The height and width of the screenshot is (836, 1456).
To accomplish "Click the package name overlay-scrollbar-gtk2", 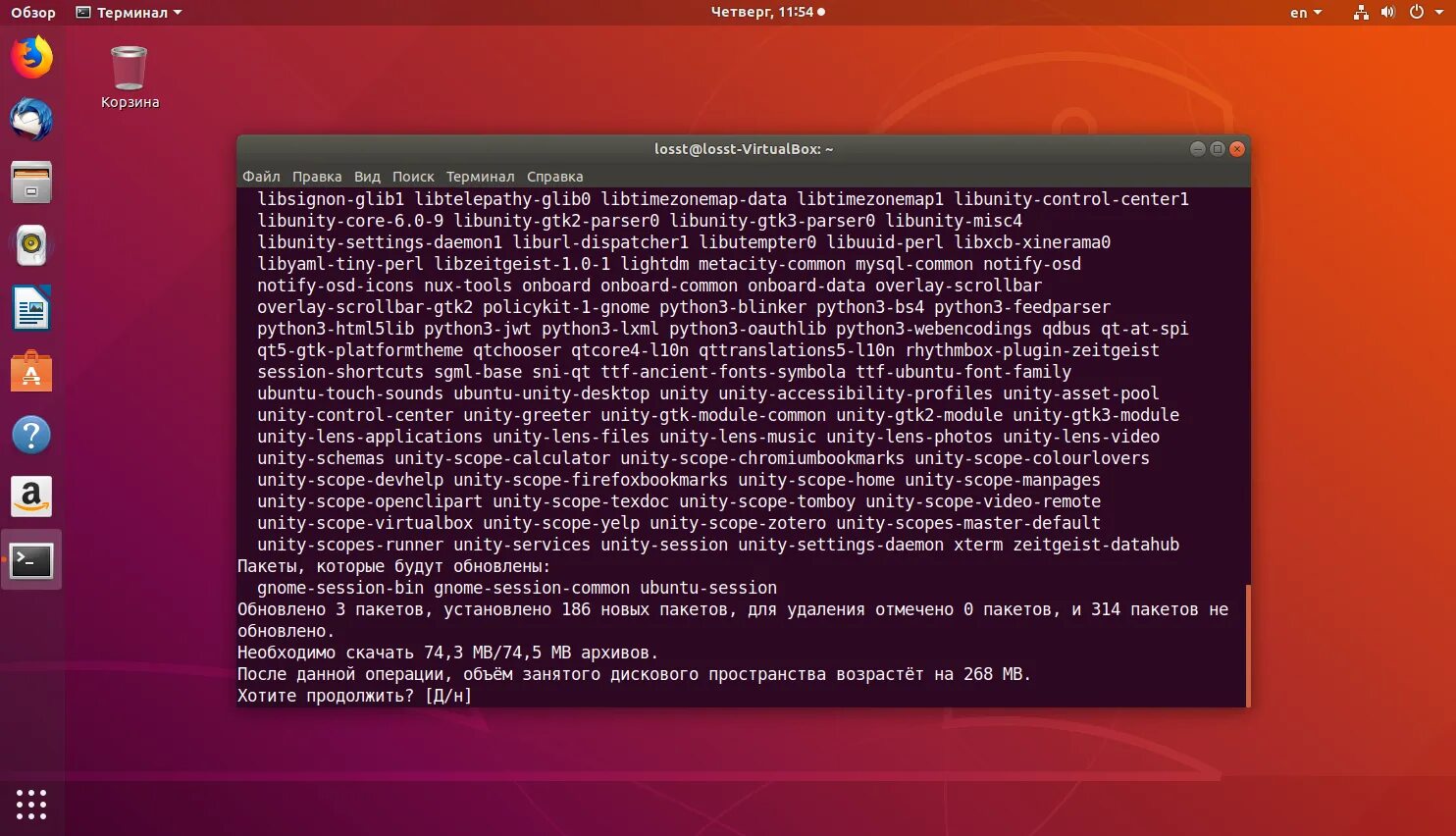I will click(365, 307).
